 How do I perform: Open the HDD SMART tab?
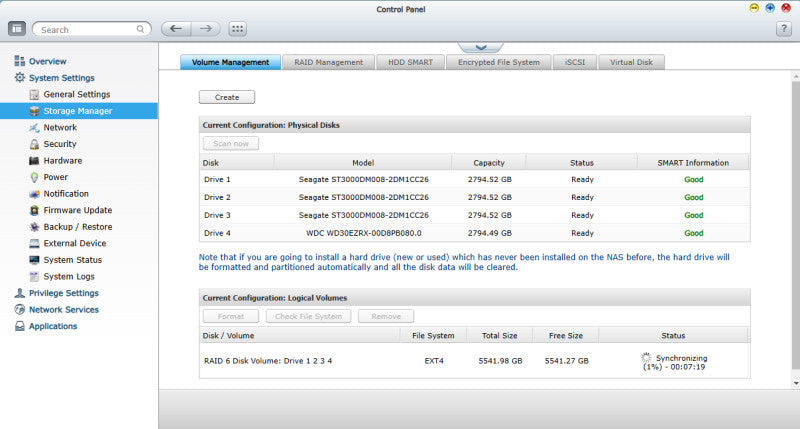[410, 62]
